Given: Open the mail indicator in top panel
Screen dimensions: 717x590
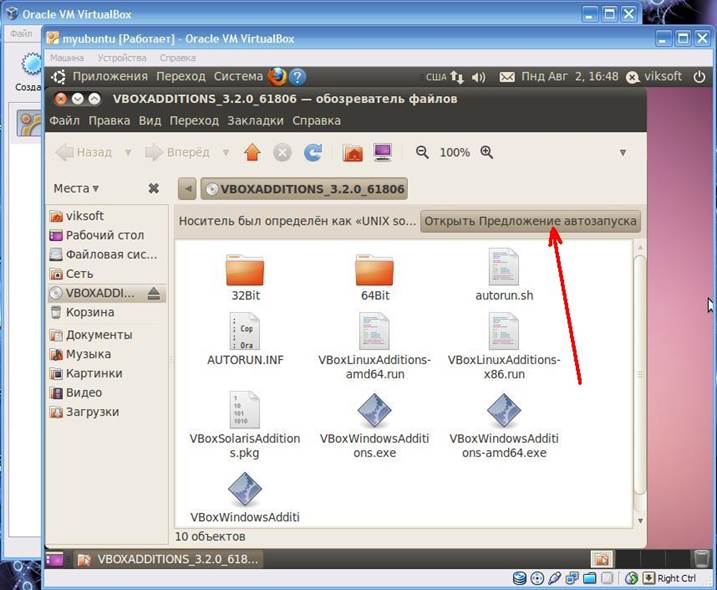Looking at the screenshot, I should click(507, 77).
